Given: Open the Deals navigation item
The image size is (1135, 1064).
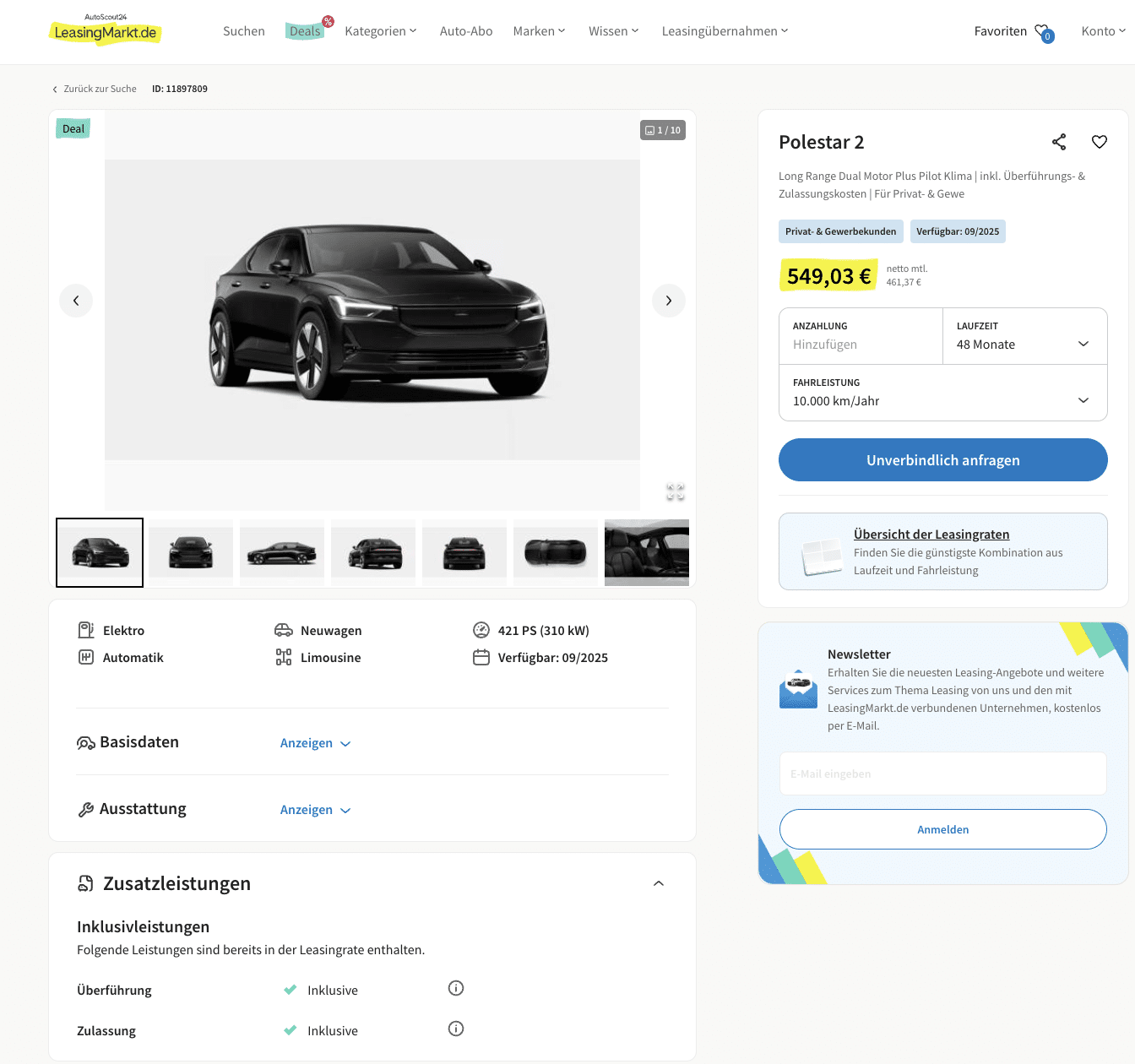Looking at the screenshot, I should tap(306, 30).
